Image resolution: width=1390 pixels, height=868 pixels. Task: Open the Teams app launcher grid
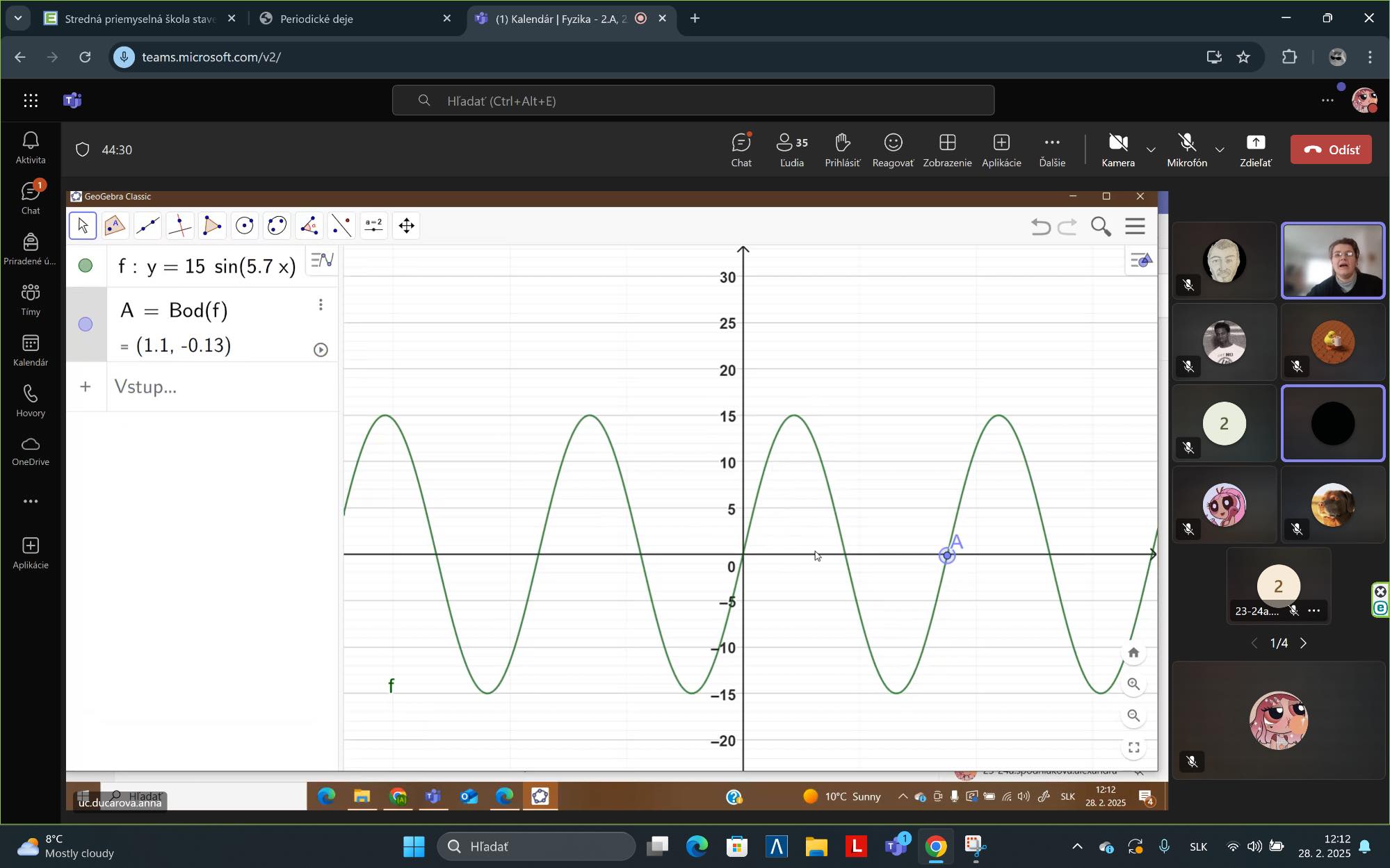tap(31, 101)
